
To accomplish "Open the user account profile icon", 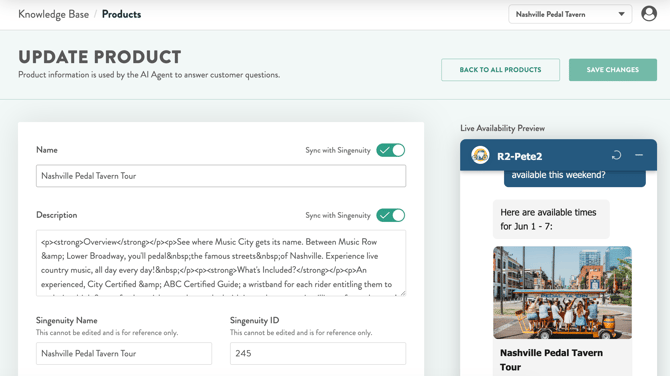I will 649,14.
